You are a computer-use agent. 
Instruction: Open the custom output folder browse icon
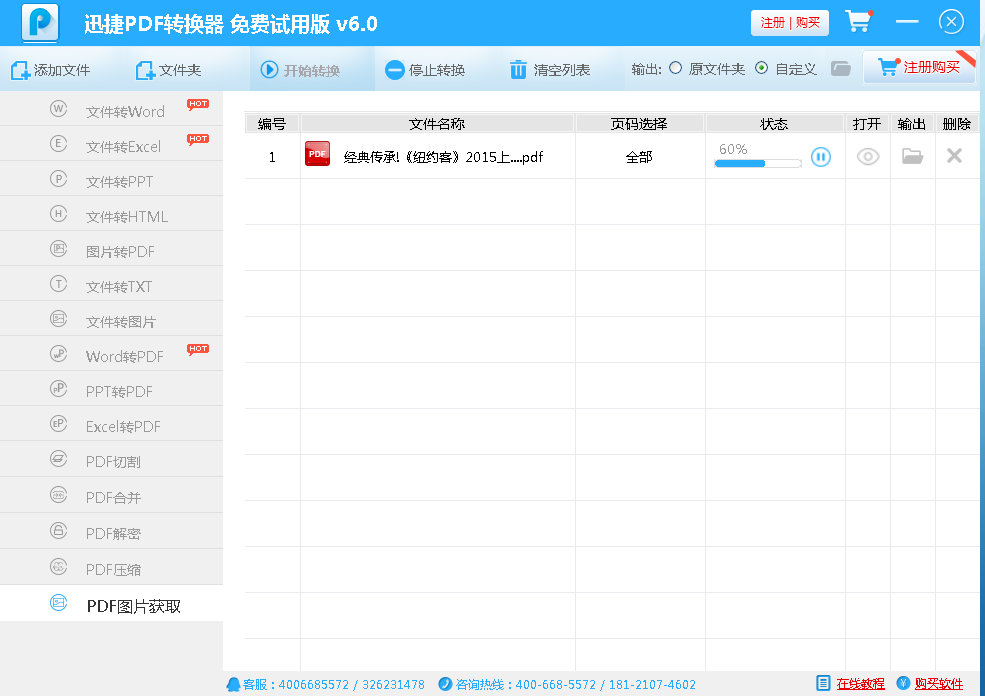pyautogui.click(x=841, y=68)
